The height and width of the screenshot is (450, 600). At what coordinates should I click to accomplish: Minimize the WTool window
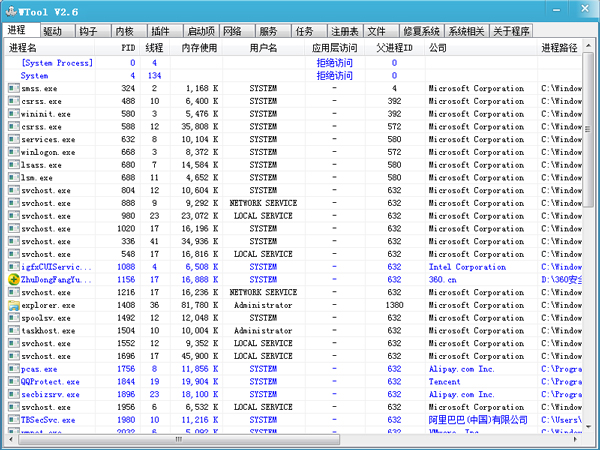click(556, 10)
